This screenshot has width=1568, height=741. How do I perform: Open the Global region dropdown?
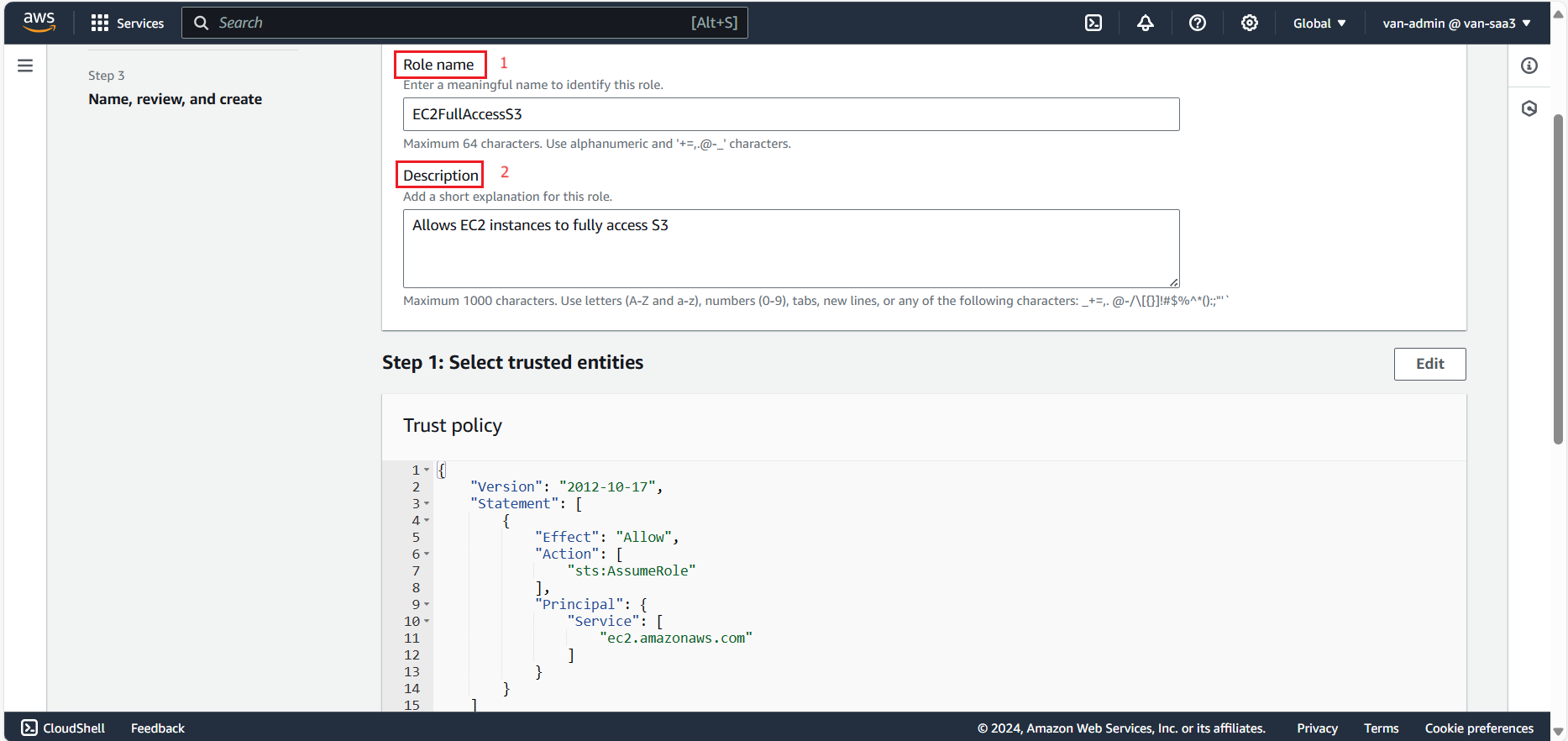pyautogui.click(x=1319, y=23)
